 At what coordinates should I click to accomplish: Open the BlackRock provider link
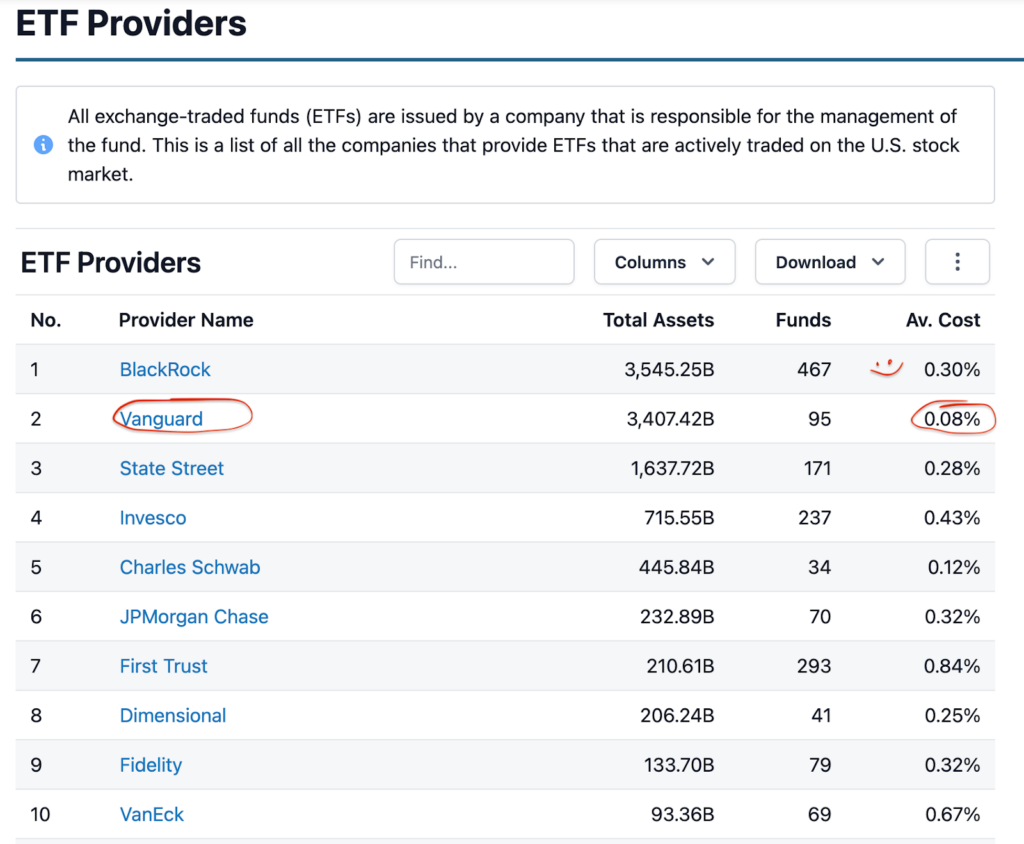pos(165,370)
